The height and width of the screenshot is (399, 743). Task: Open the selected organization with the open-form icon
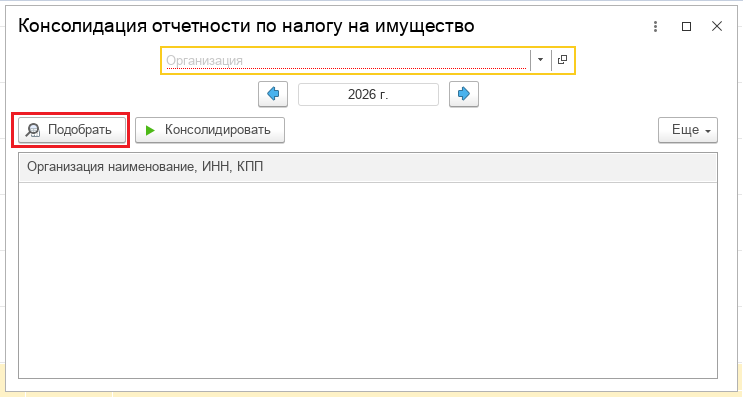pyautogui.click(x=562, y=60)
